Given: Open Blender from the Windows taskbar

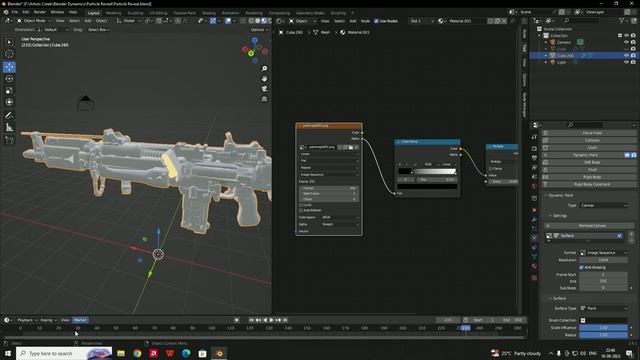Looking at the screenshot, I should 219,353.
